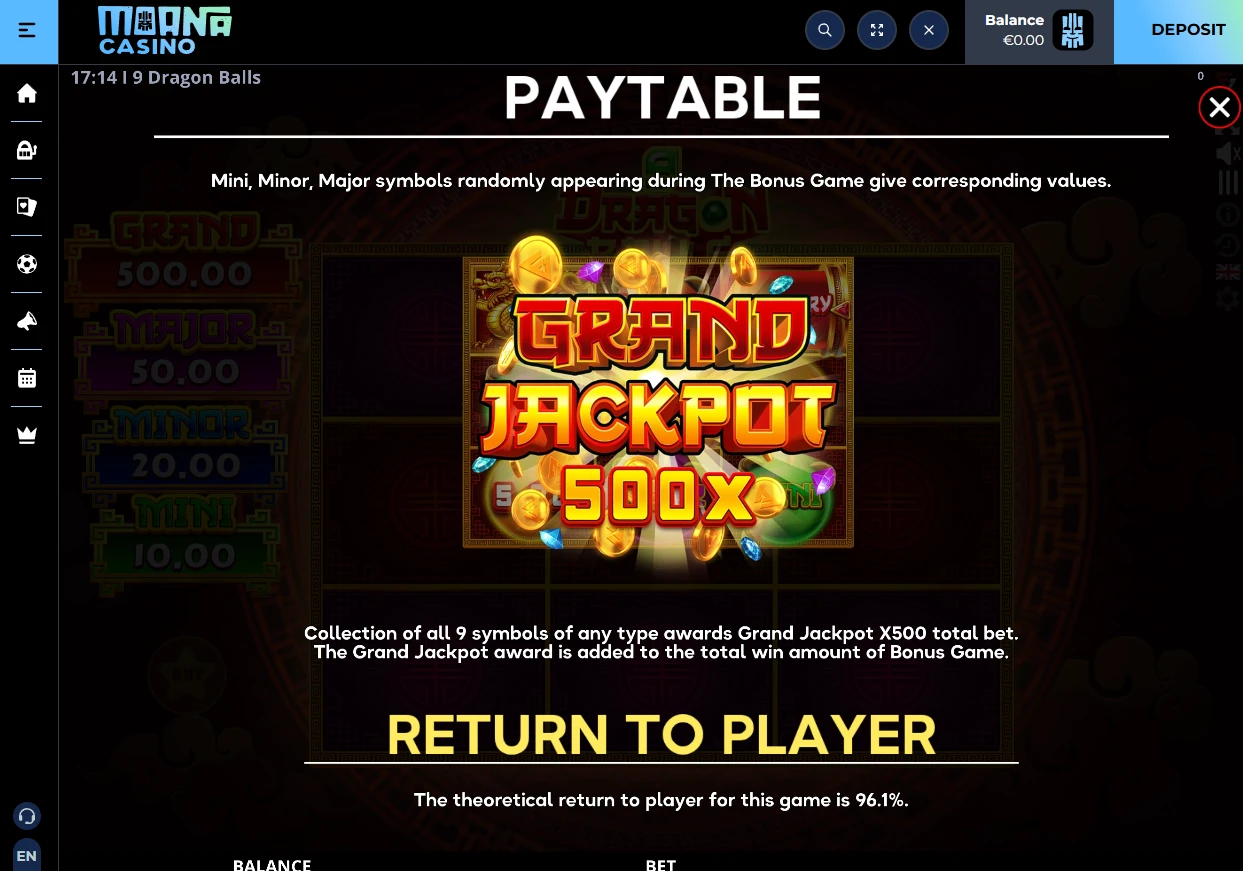Click the Moana Casino logo
The height and width of the screenshot is (871, 1243).
click(165, 30)
